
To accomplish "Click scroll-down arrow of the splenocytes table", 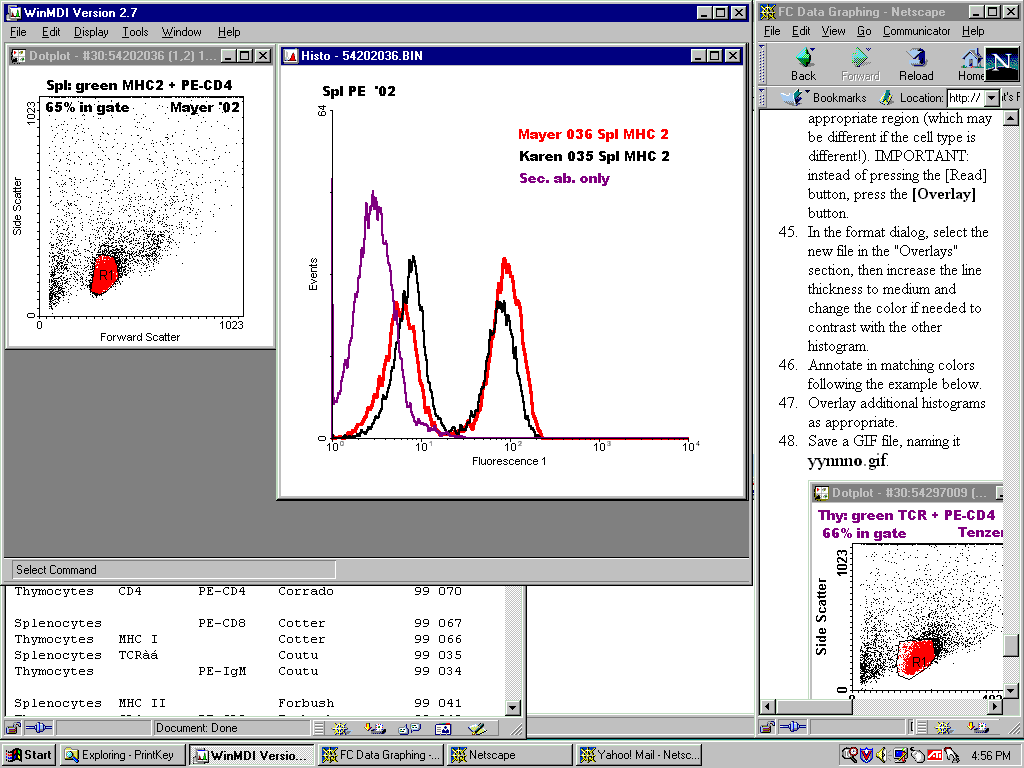I will pyautogui.click(x=513, y=708).
